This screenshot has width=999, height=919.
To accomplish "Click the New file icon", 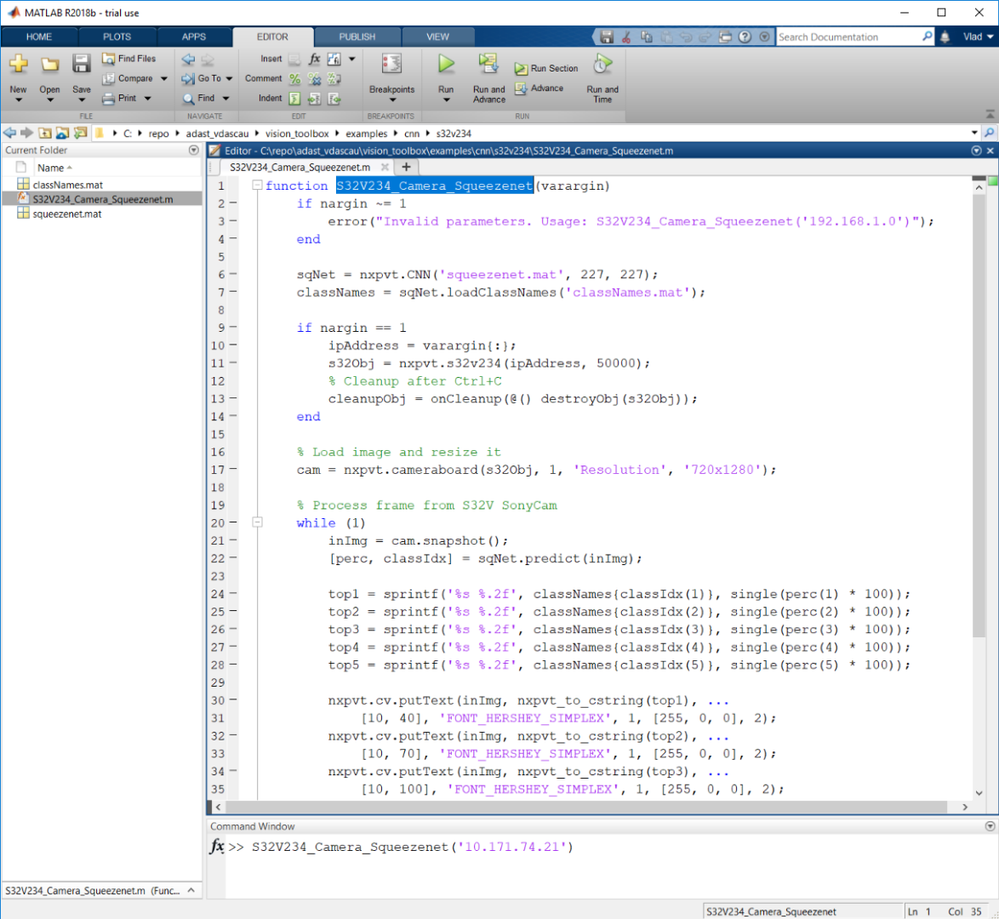I will pyautogui.click(x=18, y=64).
